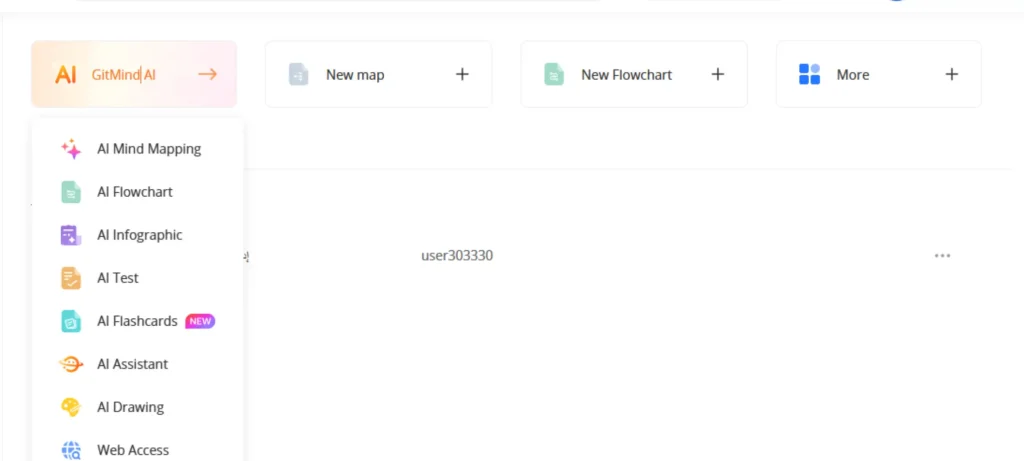
Task: Open the AI Flashcards menu item
Action: (x=137, y=321)
